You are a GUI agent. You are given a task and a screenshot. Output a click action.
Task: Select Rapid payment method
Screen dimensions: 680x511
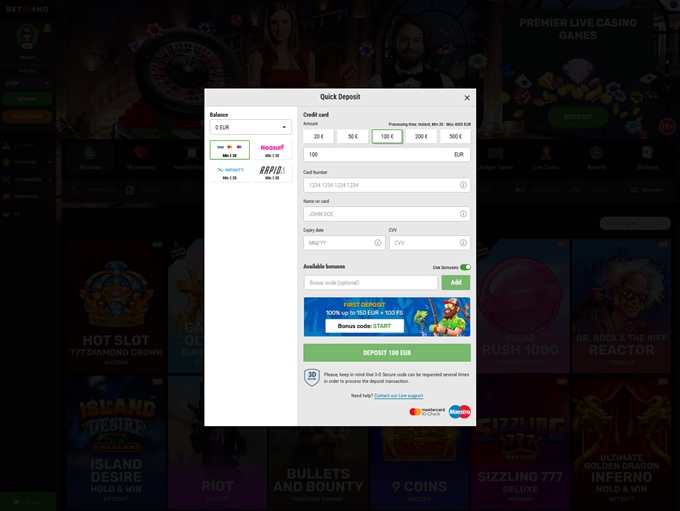(271, 172)
